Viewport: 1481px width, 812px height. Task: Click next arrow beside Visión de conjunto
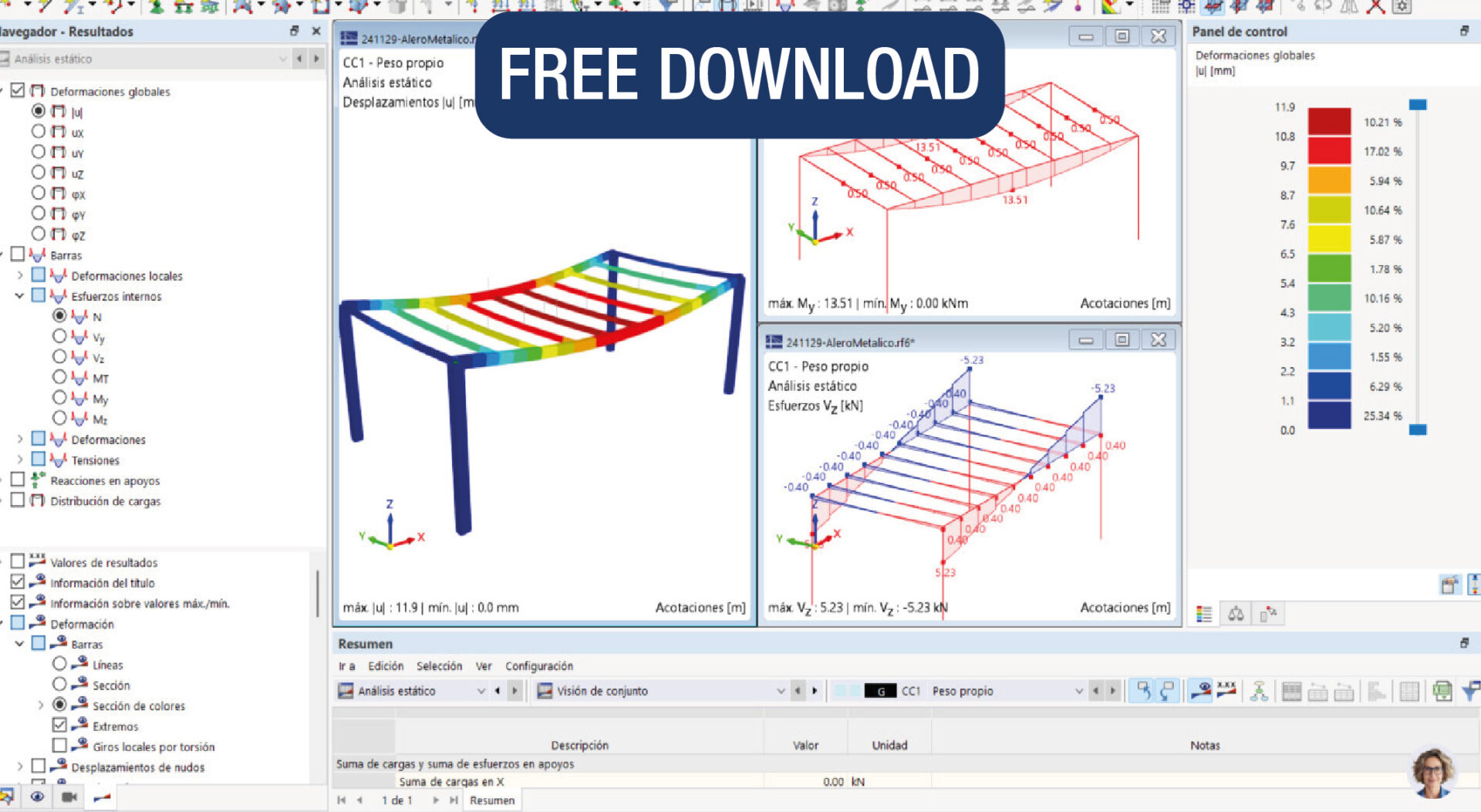click(815, 691)
